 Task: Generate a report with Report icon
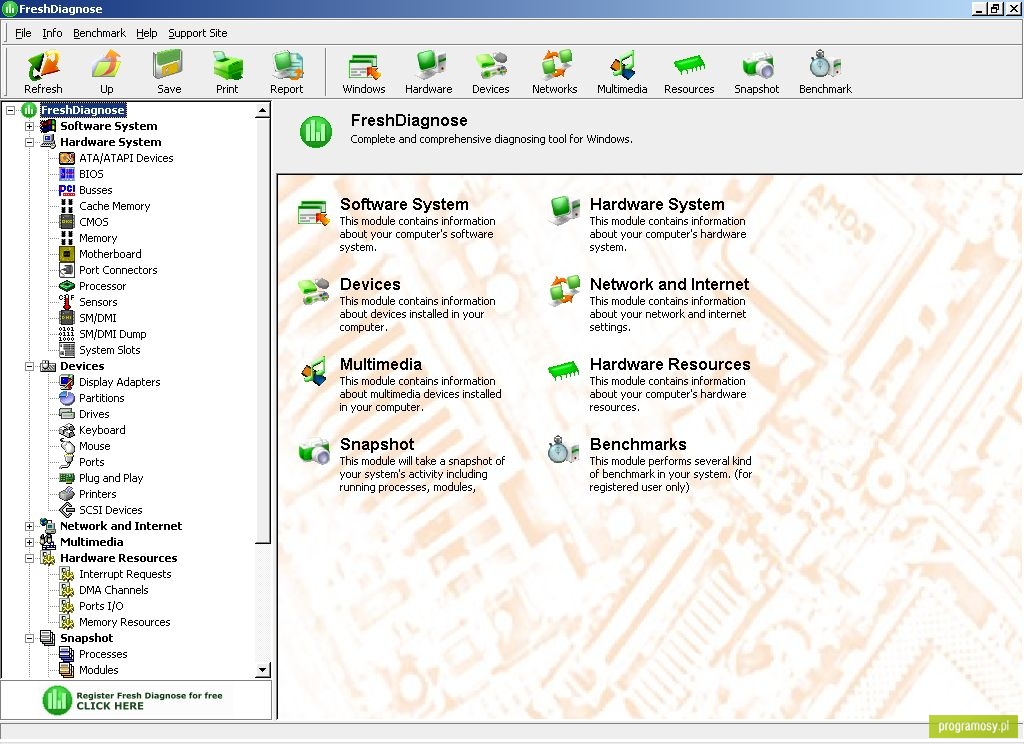[287, 65]
